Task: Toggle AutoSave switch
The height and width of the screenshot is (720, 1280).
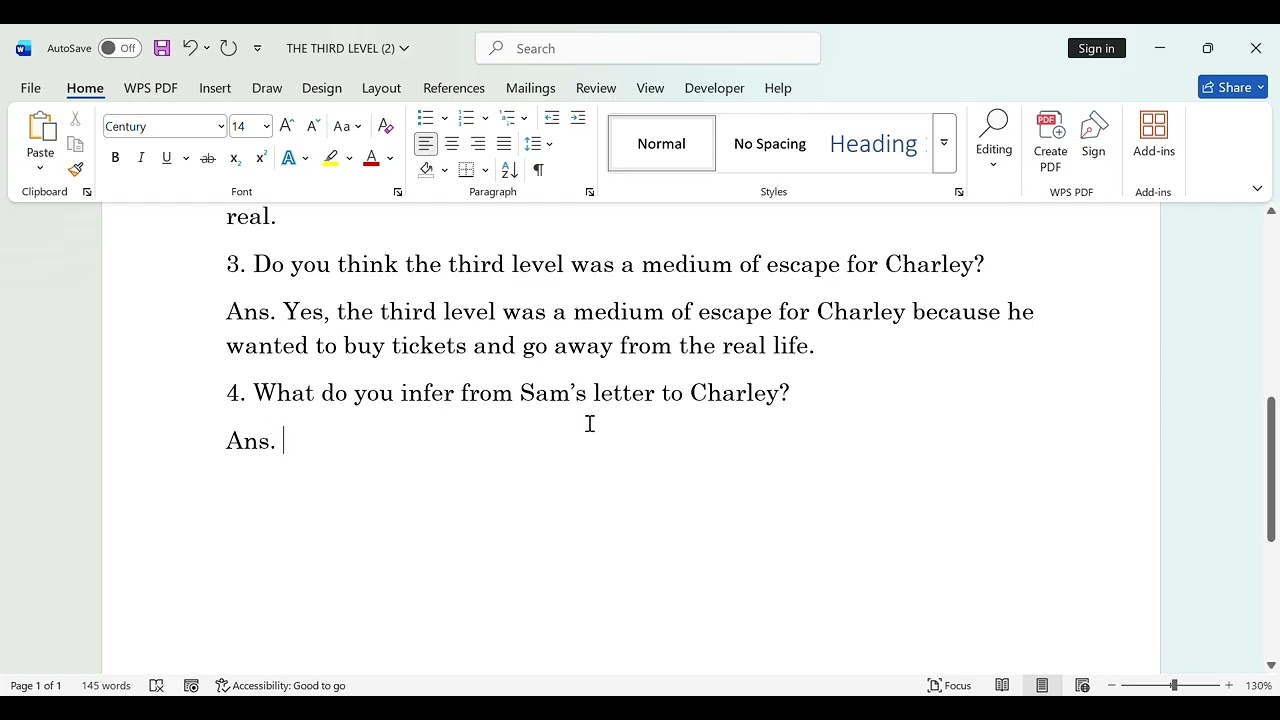Action: 120,48
